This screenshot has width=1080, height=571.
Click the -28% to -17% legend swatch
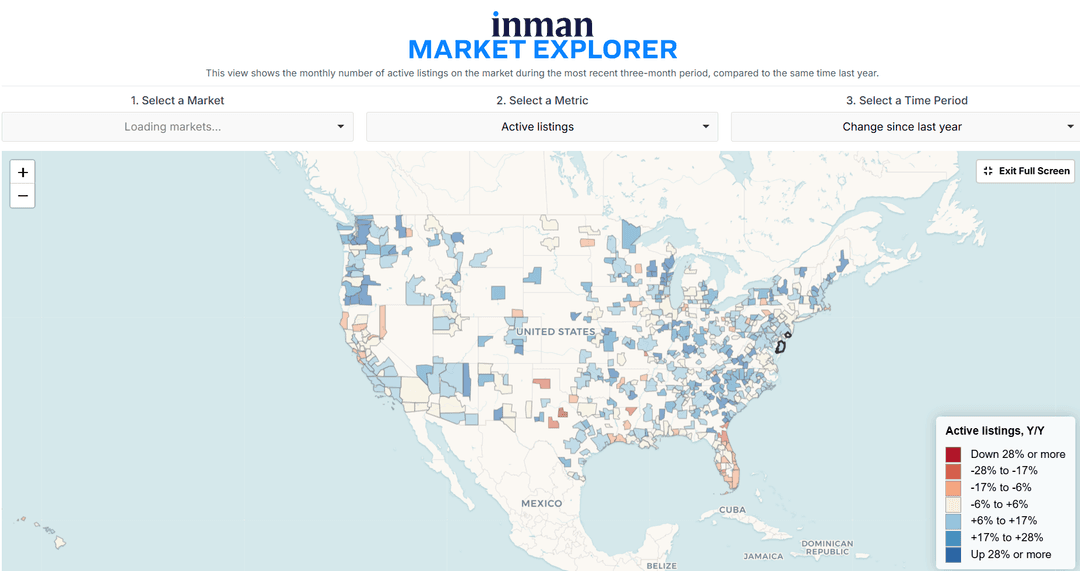953,471
